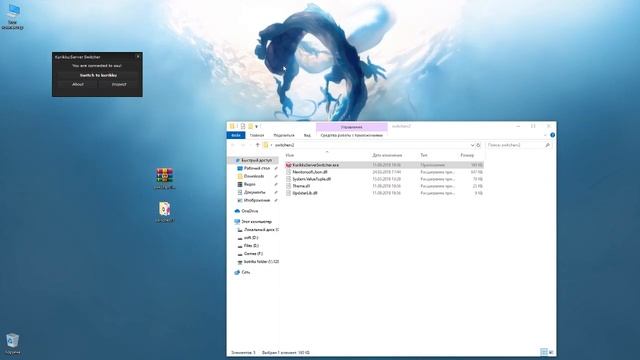
Task: Select Этот компьютер in the navigation pane
Action: [x=256, y=222]
